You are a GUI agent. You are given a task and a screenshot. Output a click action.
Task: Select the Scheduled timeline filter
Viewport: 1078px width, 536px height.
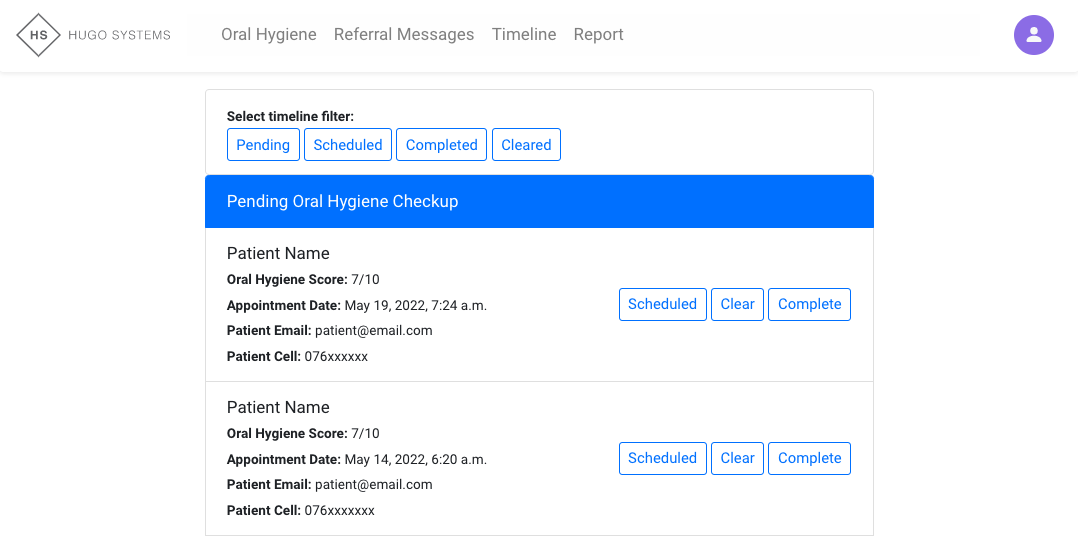pos(348,145)
